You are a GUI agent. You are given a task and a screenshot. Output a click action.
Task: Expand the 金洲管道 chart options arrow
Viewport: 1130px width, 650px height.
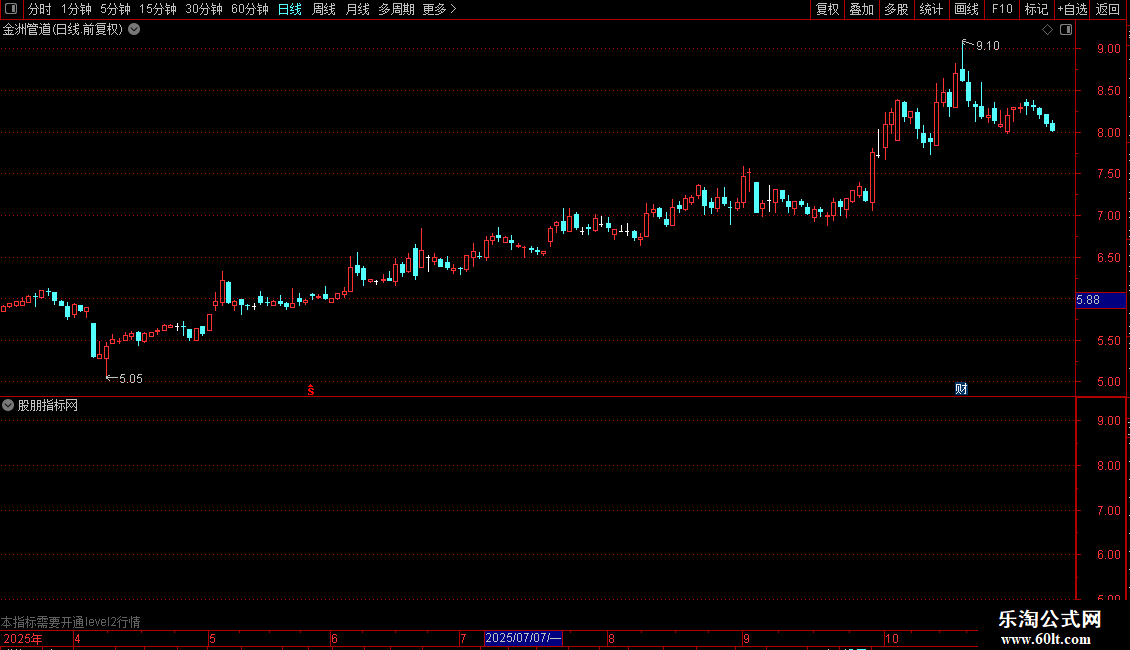coord(134,30)
